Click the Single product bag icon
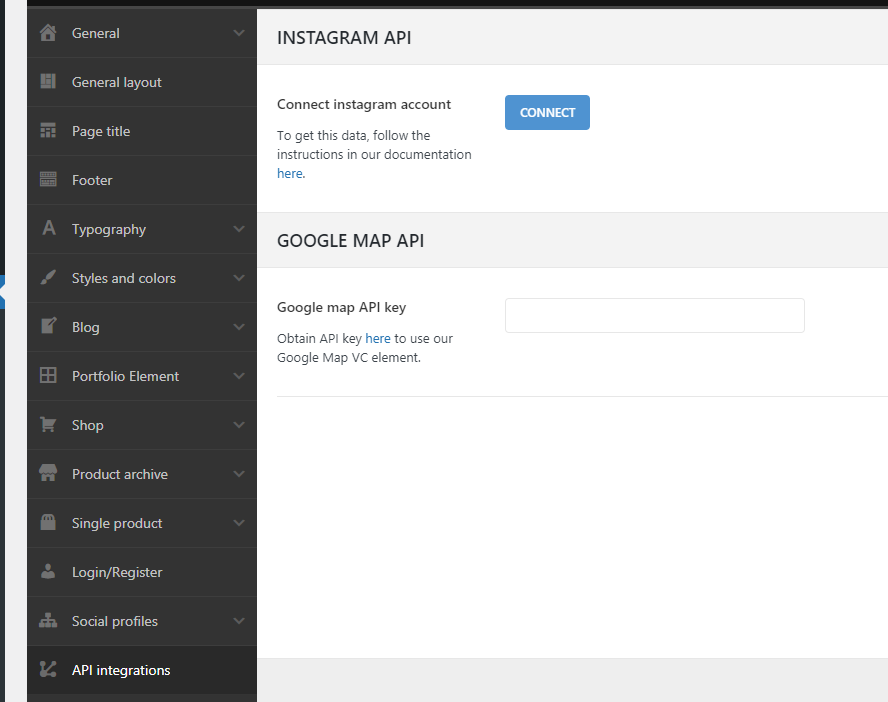This screenshot has height=702, width=888. click(x=48, y=522)
